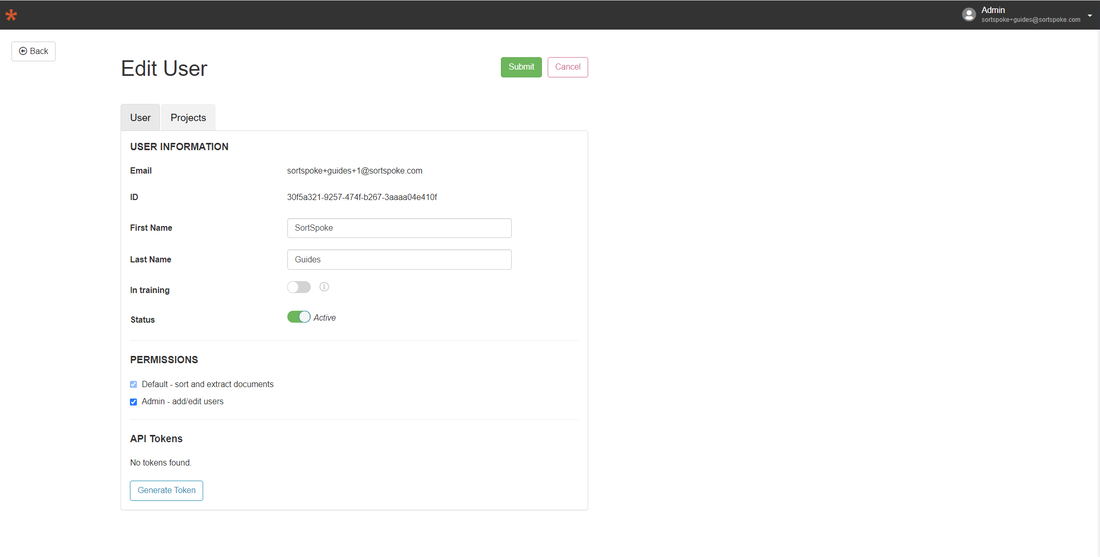The width and height of the screenshot is (1100, 557).
Task: Switch to the Projects tab
Action: tap(188, 118)
